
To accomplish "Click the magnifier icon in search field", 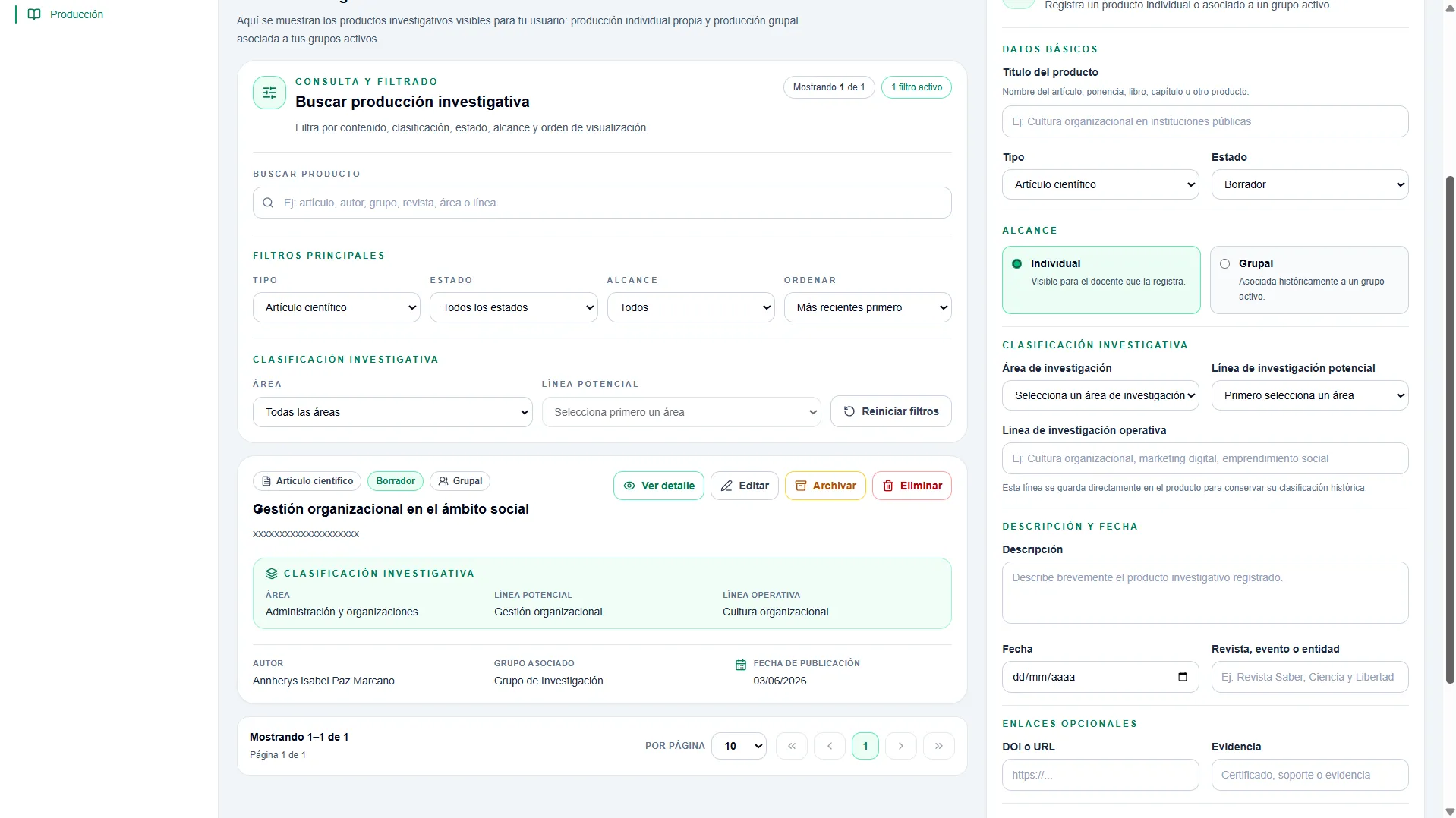I will (268, 203).
